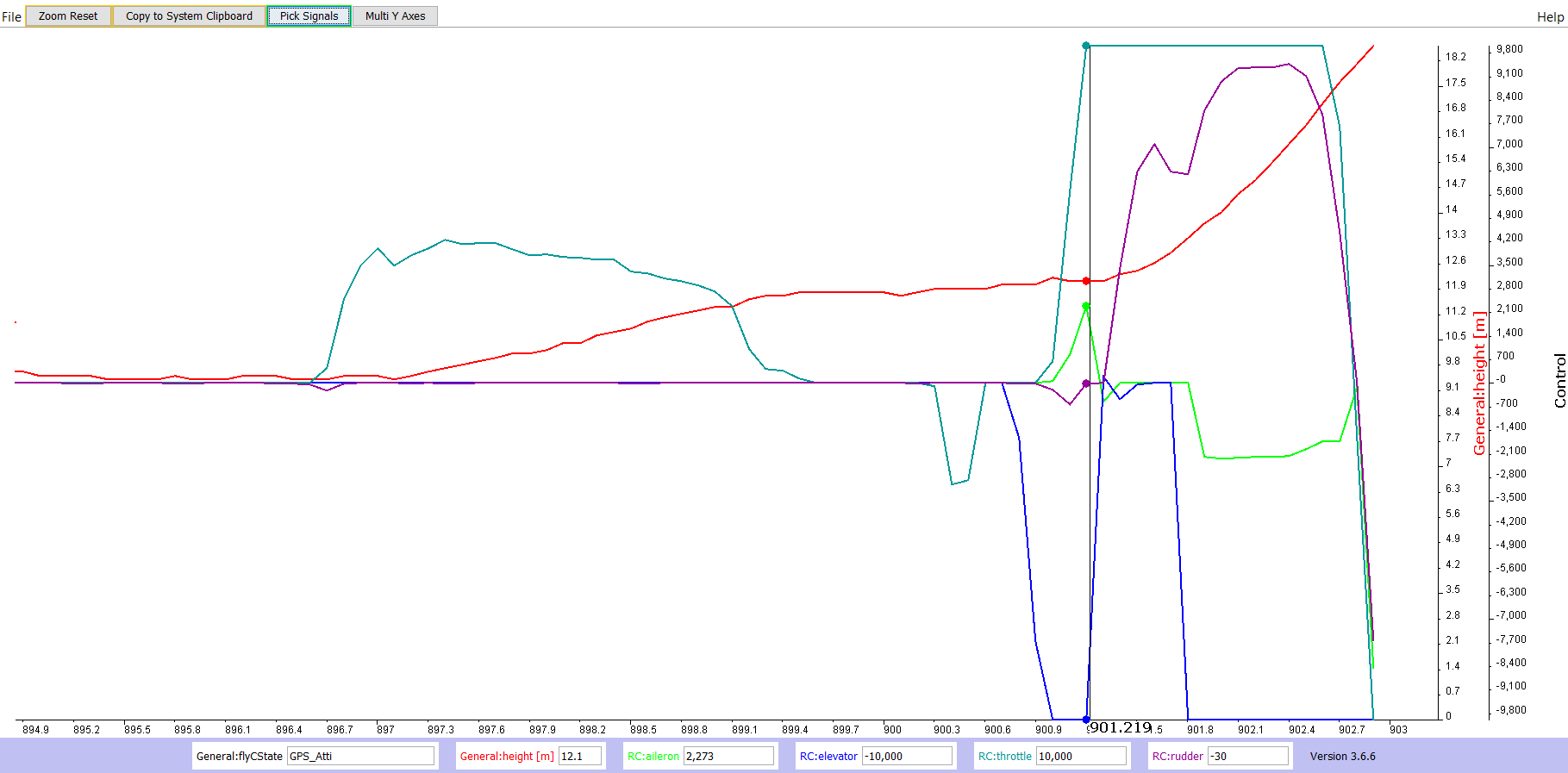The image size is (1568, 773).
Task: Click the 894.9 tick on time axis
Action: (x=36, y=729)
